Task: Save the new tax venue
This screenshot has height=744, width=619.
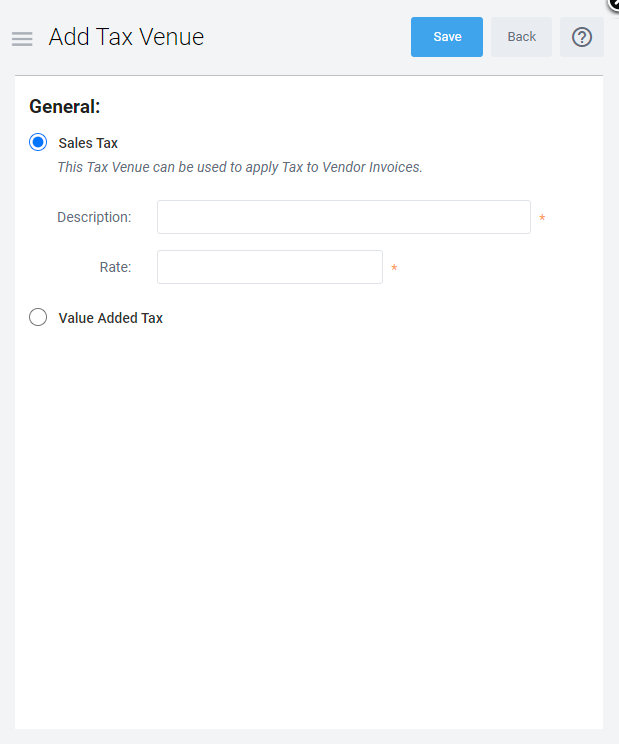Action: (447, 37)
